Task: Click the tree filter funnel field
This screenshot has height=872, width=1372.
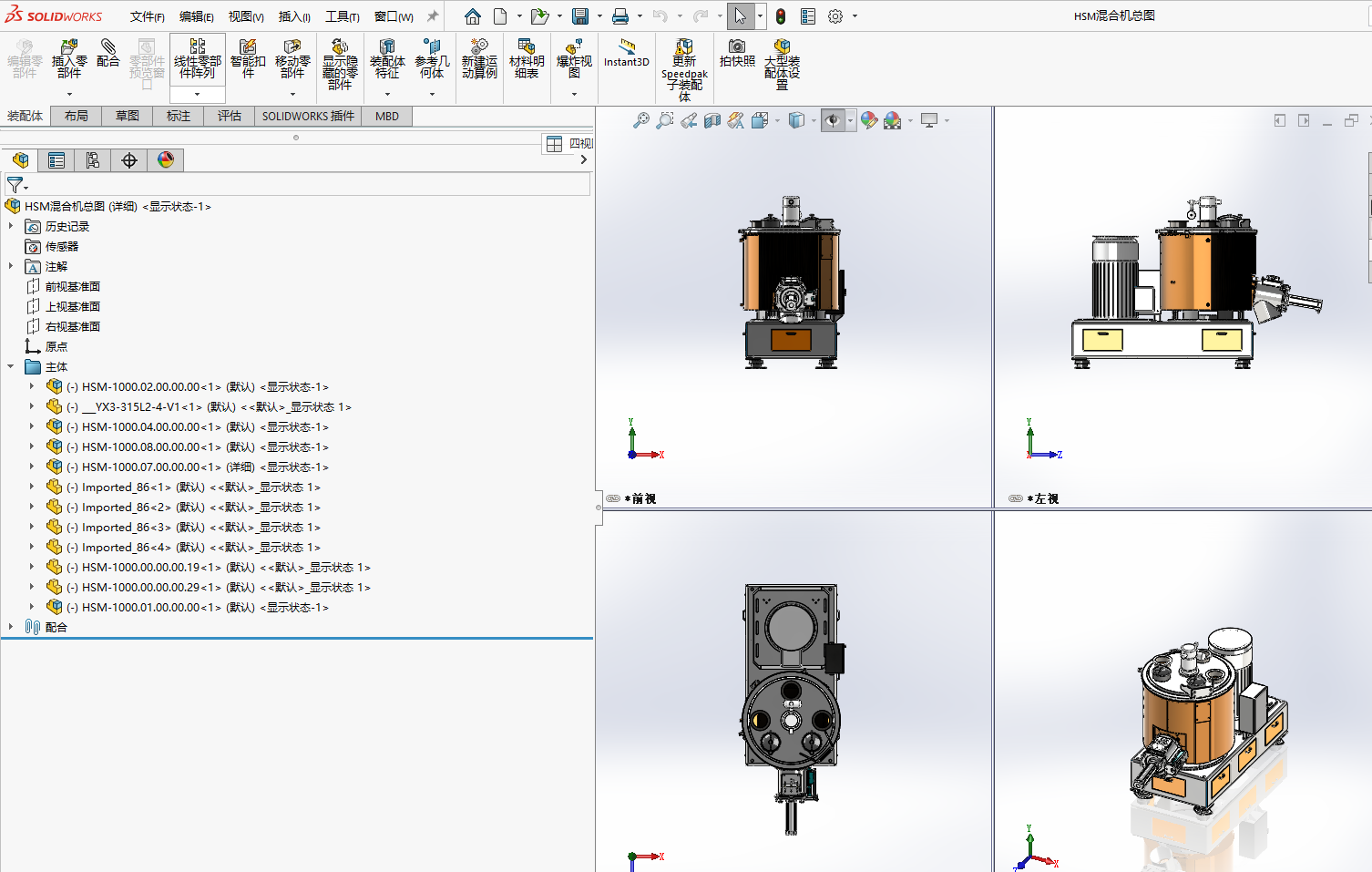Action: point(297,185)
